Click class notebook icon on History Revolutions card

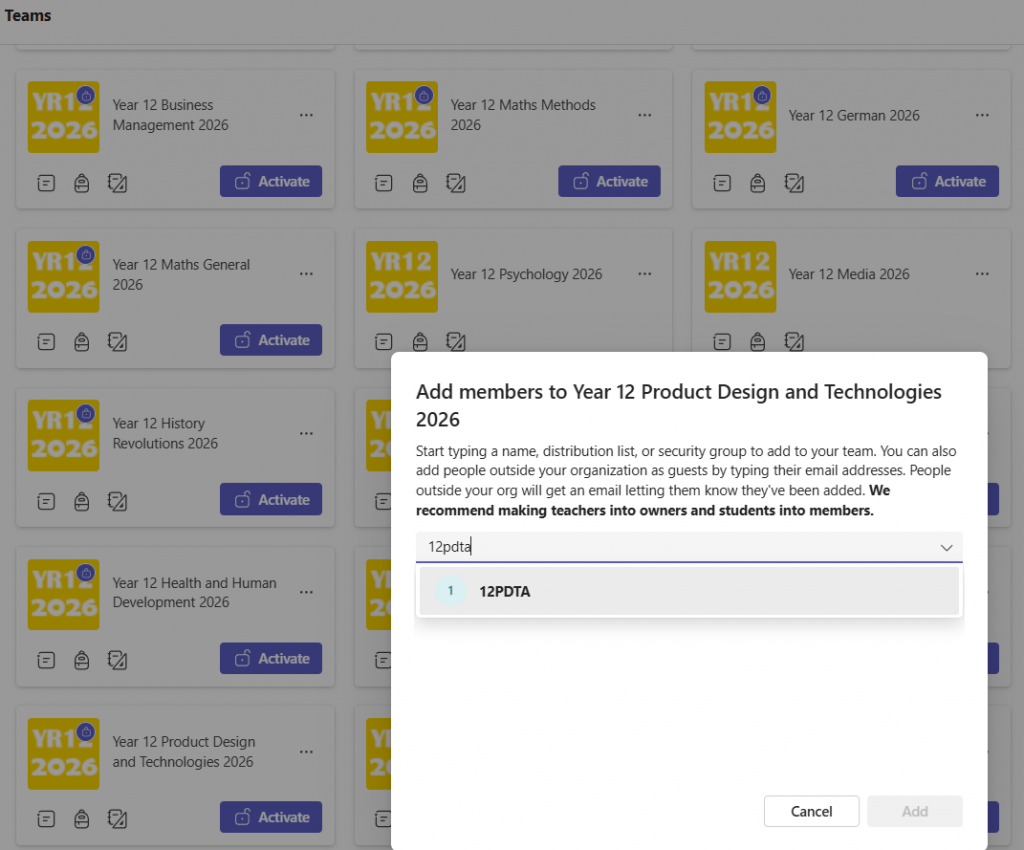click(117, 500)
